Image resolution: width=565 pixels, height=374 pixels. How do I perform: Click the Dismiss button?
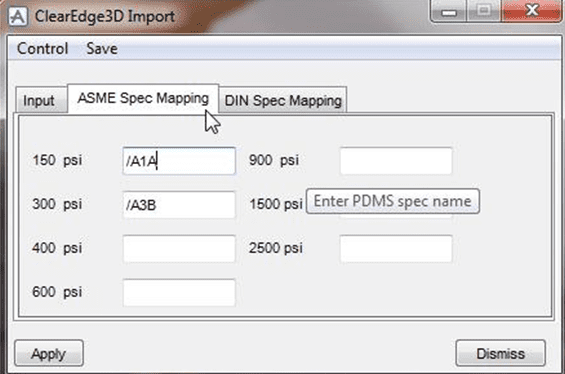pyautogui.click(x=501, y=353)
